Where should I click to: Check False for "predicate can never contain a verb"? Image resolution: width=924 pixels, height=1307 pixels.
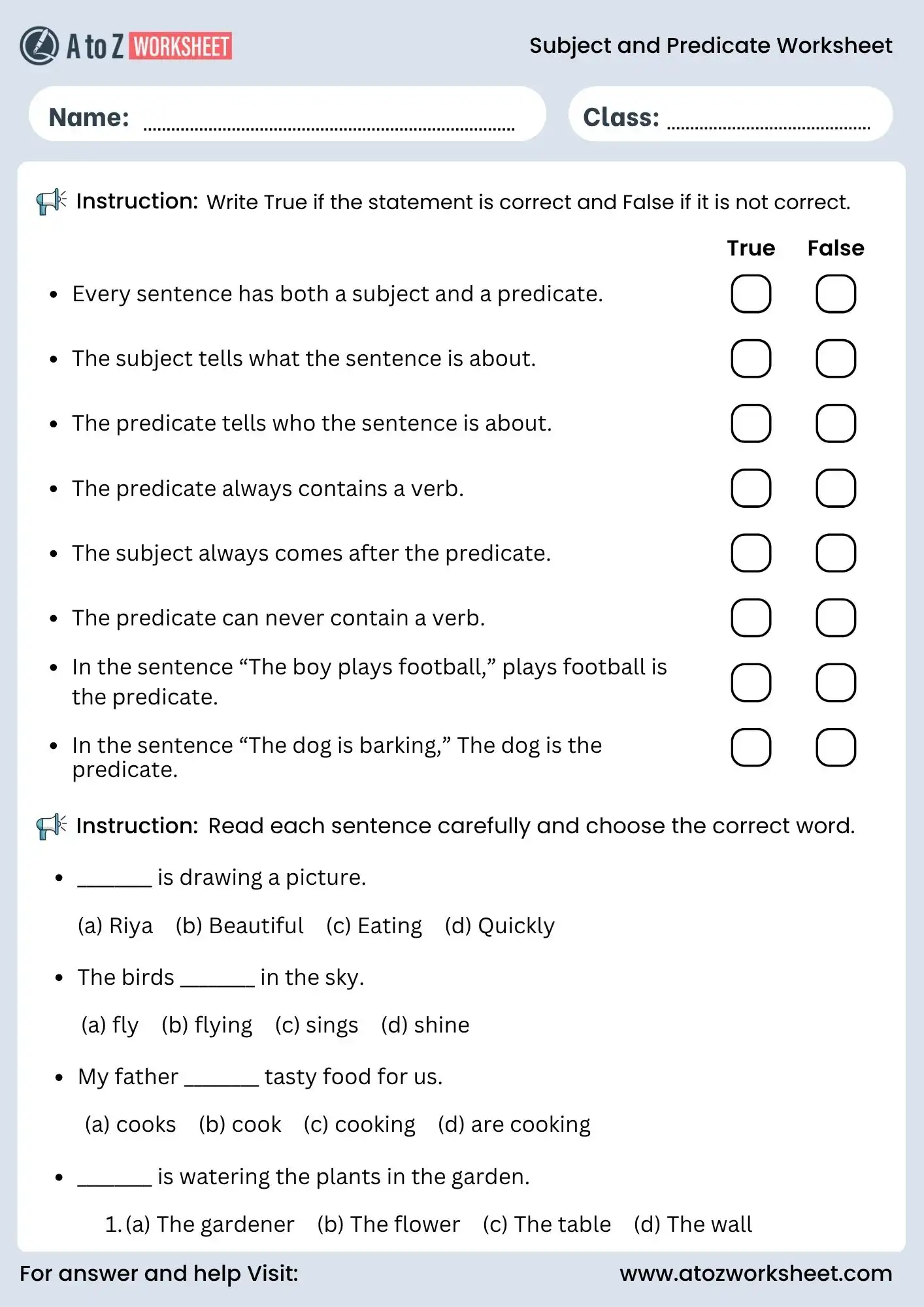pos(836,618)
